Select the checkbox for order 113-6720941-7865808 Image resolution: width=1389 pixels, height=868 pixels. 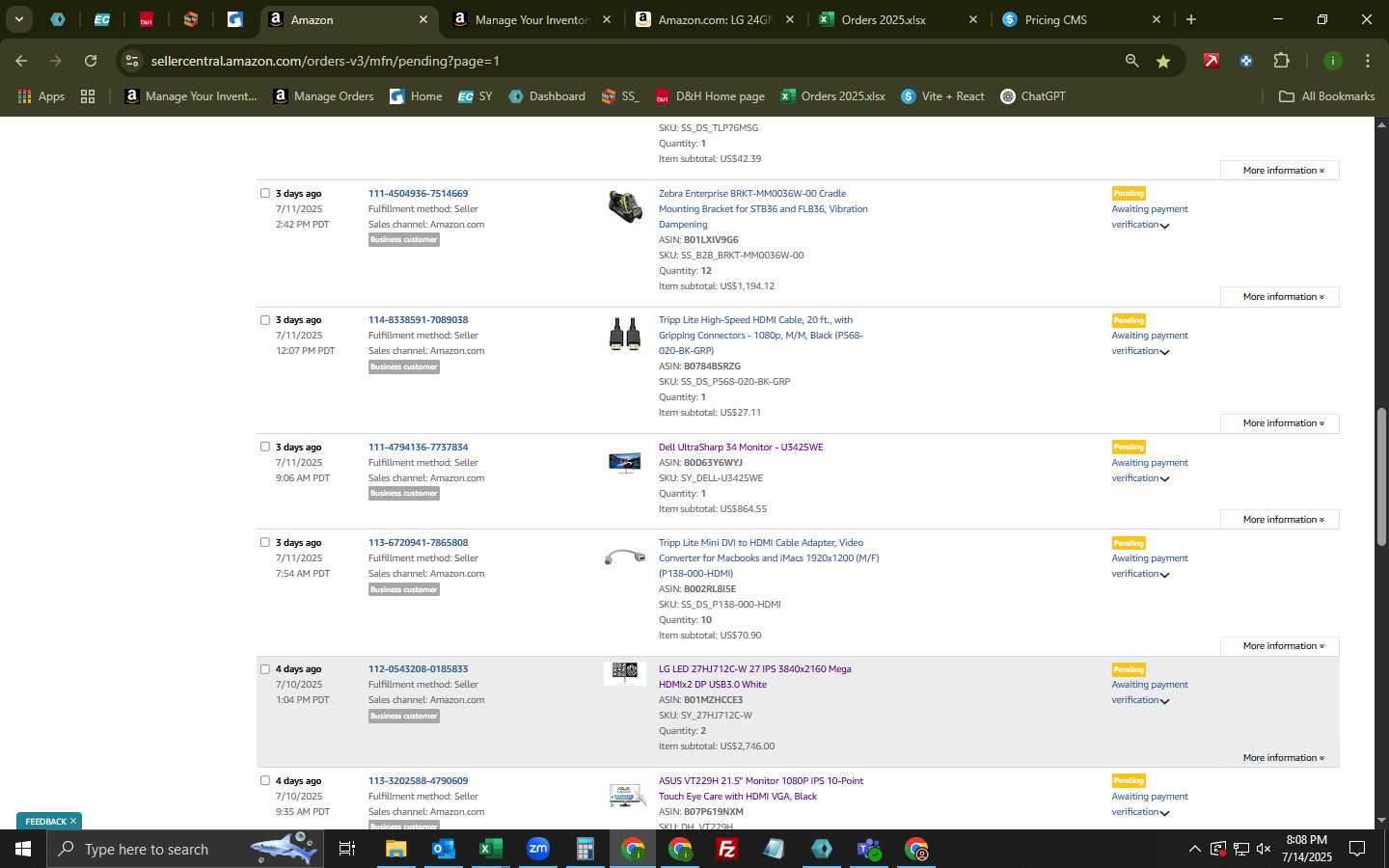pyautogui.click(x=265, y=542)
